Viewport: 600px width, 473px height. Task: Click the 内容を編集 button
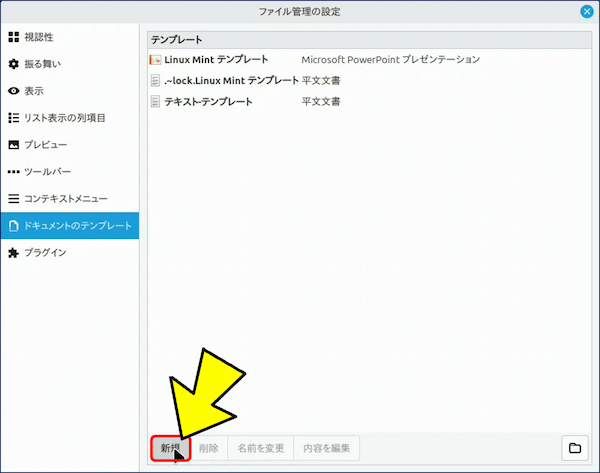pos(326,448)
